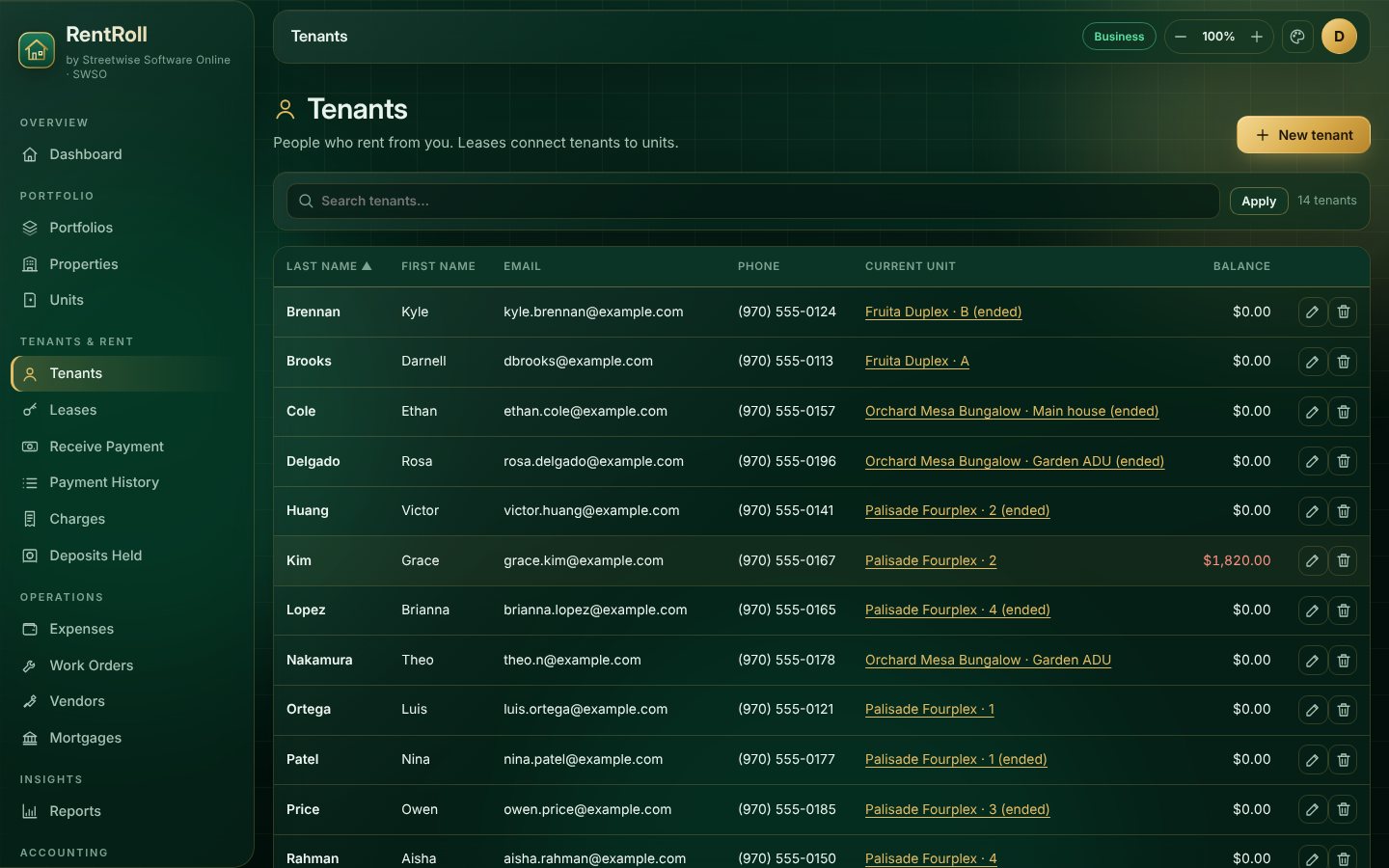
Task: Open the user avatar D menu
Action: (1339, 37)
